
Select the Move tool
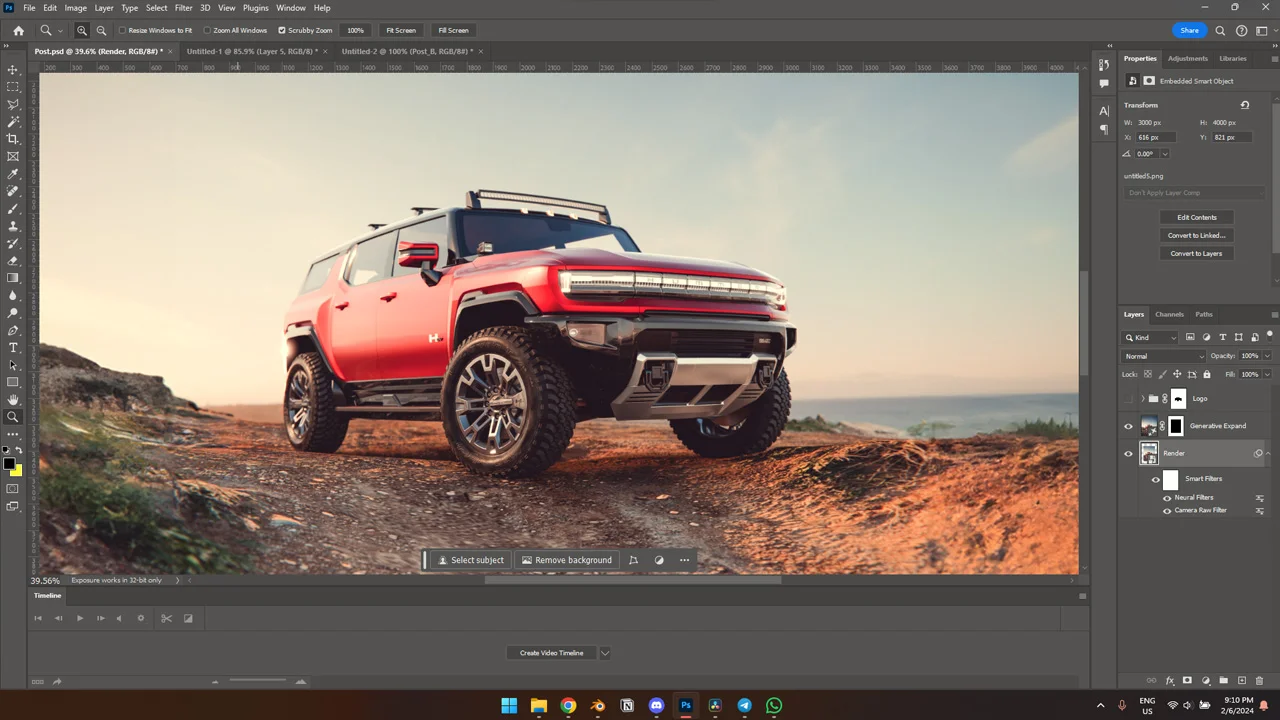[13, 70]
